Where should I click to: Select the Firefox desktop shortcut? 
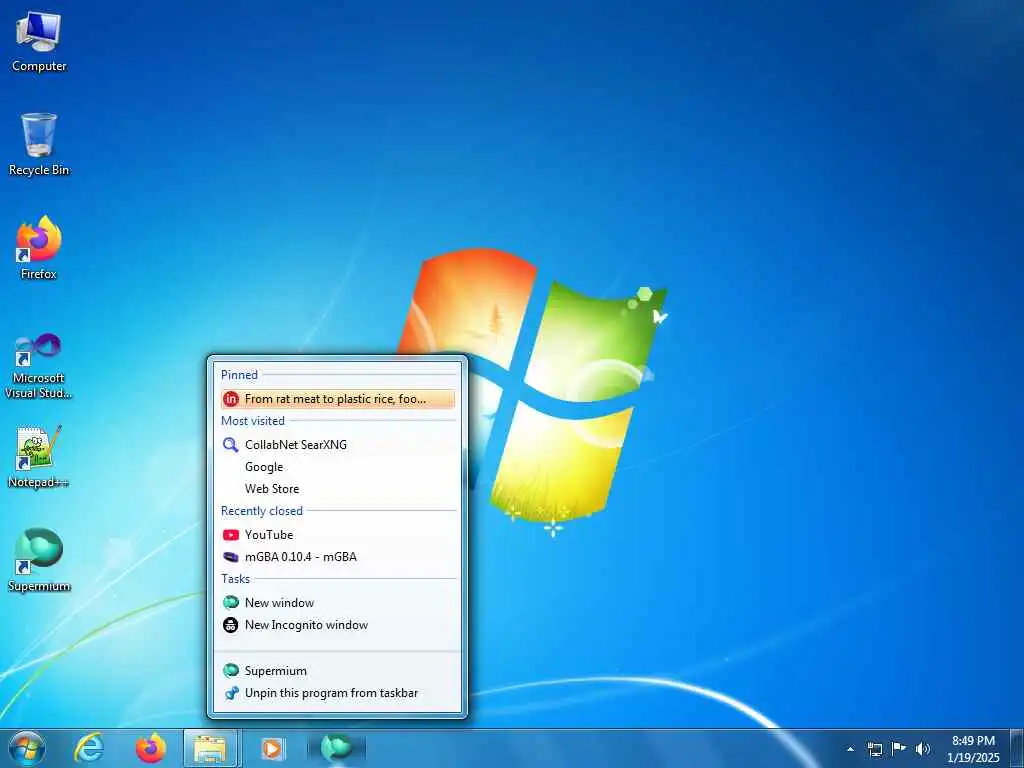pos(39,248)
